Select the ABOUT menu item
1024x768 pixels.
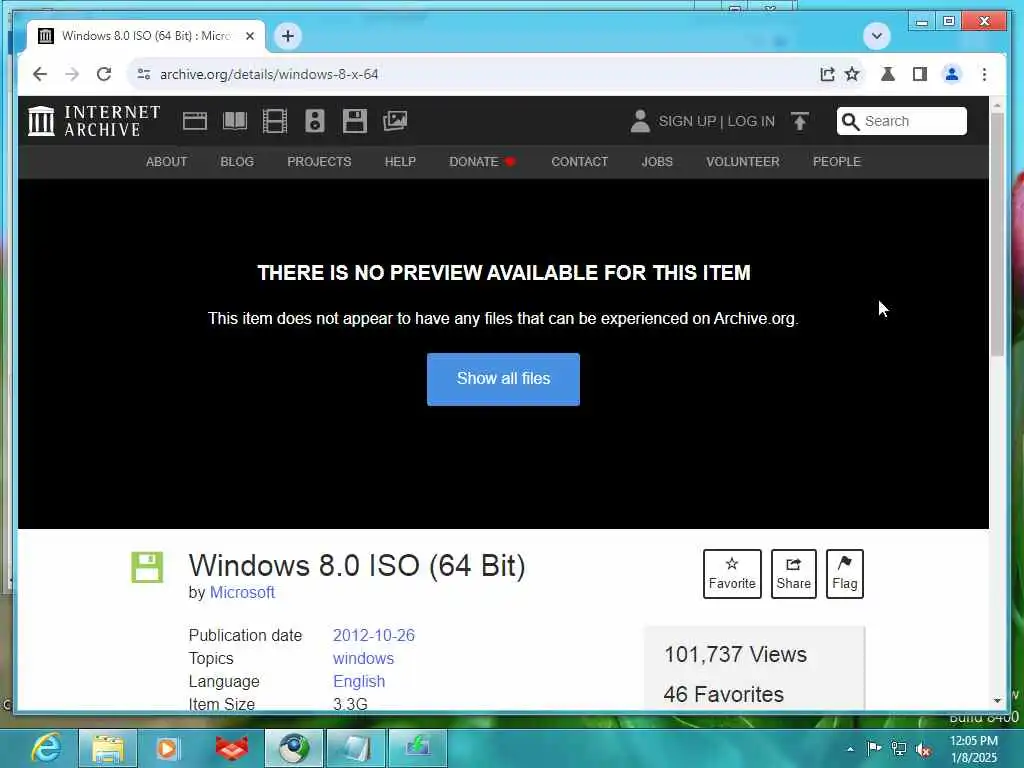point(167,161)
